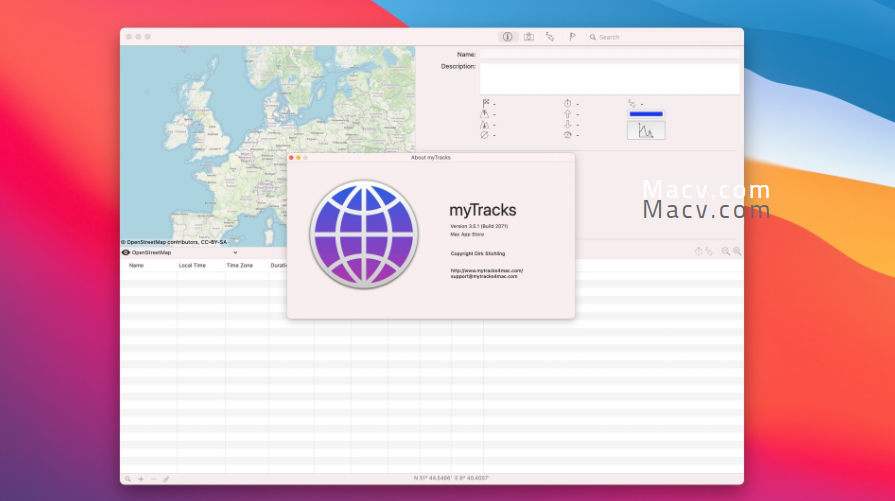The height and width of the screenshot is (501, 895).
Task: Focus the Name text field
Action: click(609, 54)
